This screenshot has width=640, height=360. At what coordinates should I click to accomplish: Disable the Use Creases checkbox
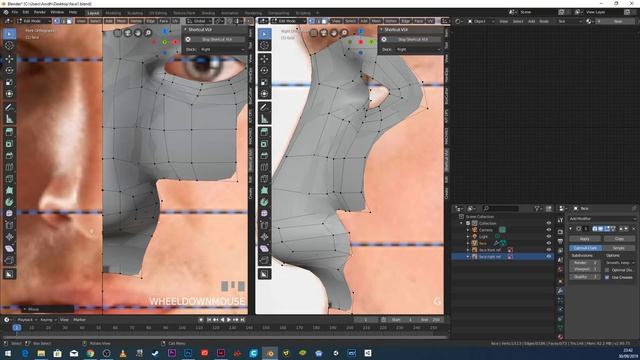coord(607,277)
